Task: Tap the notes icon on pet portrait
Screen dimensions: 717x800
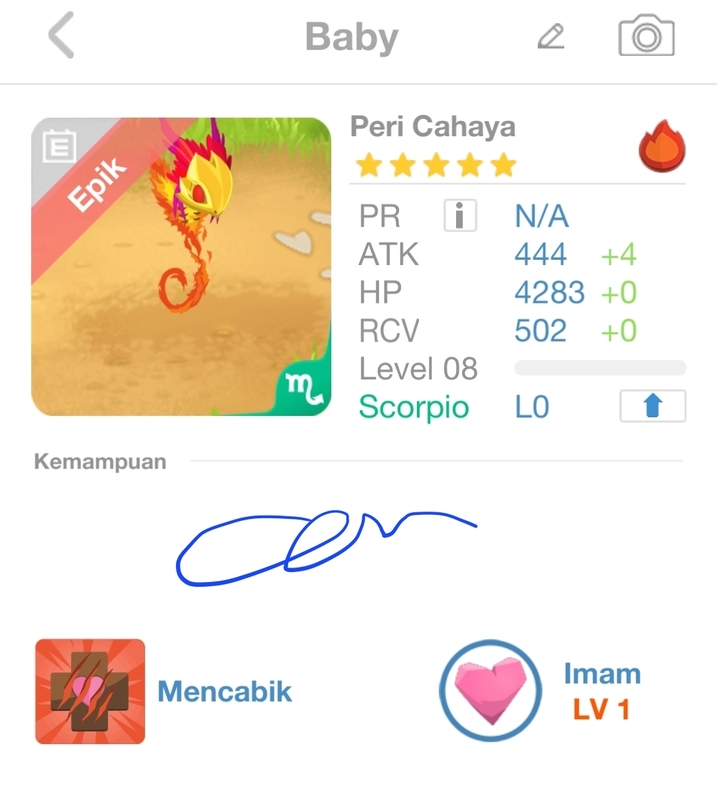Action: [60, 146]
